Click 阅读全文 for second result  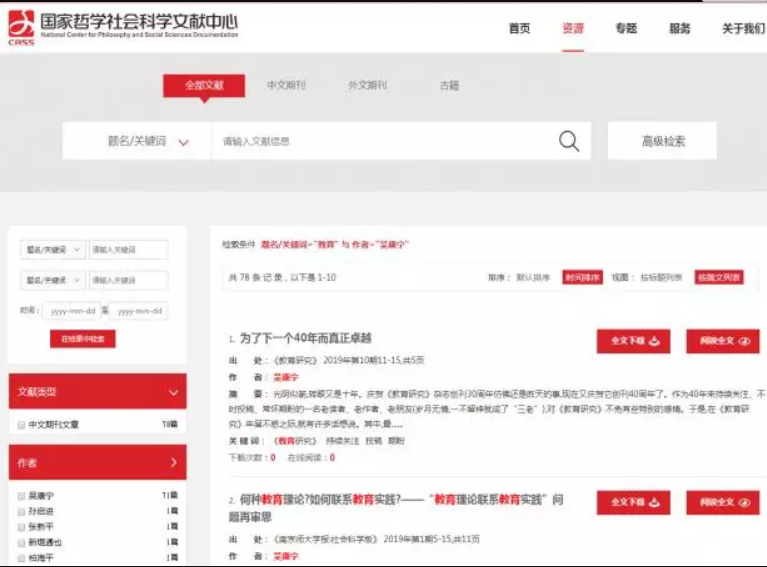723,502
